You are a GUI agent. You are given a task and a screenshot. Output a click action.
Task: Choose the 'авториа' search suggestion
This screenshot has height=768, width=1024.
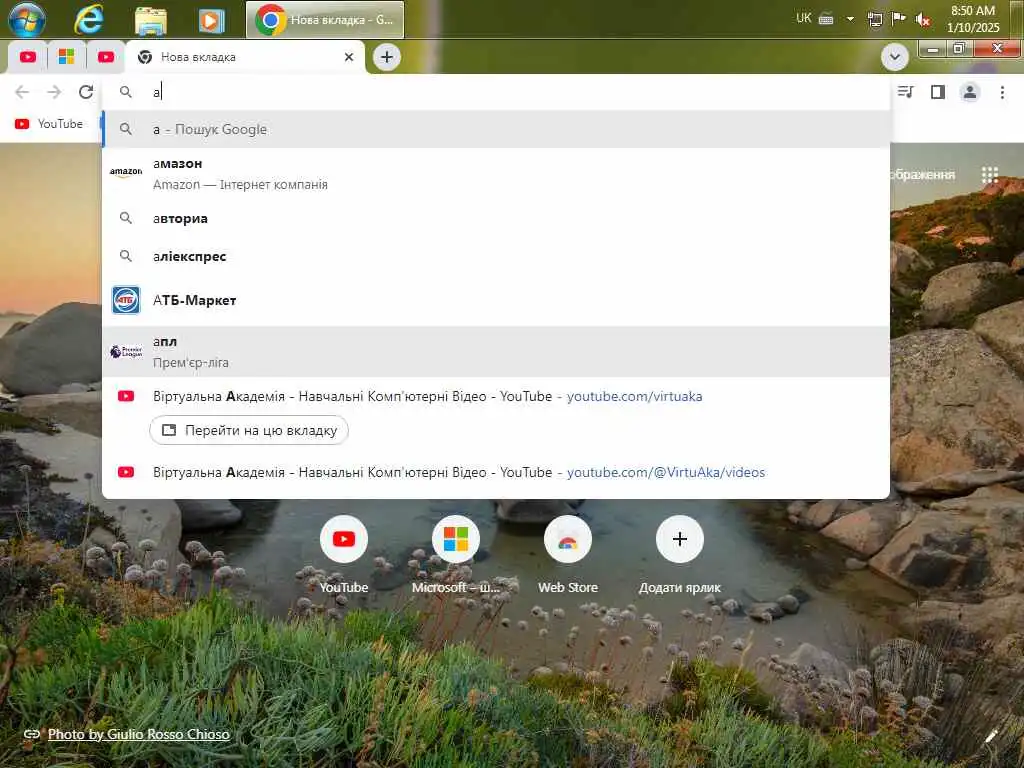[496, 219]
